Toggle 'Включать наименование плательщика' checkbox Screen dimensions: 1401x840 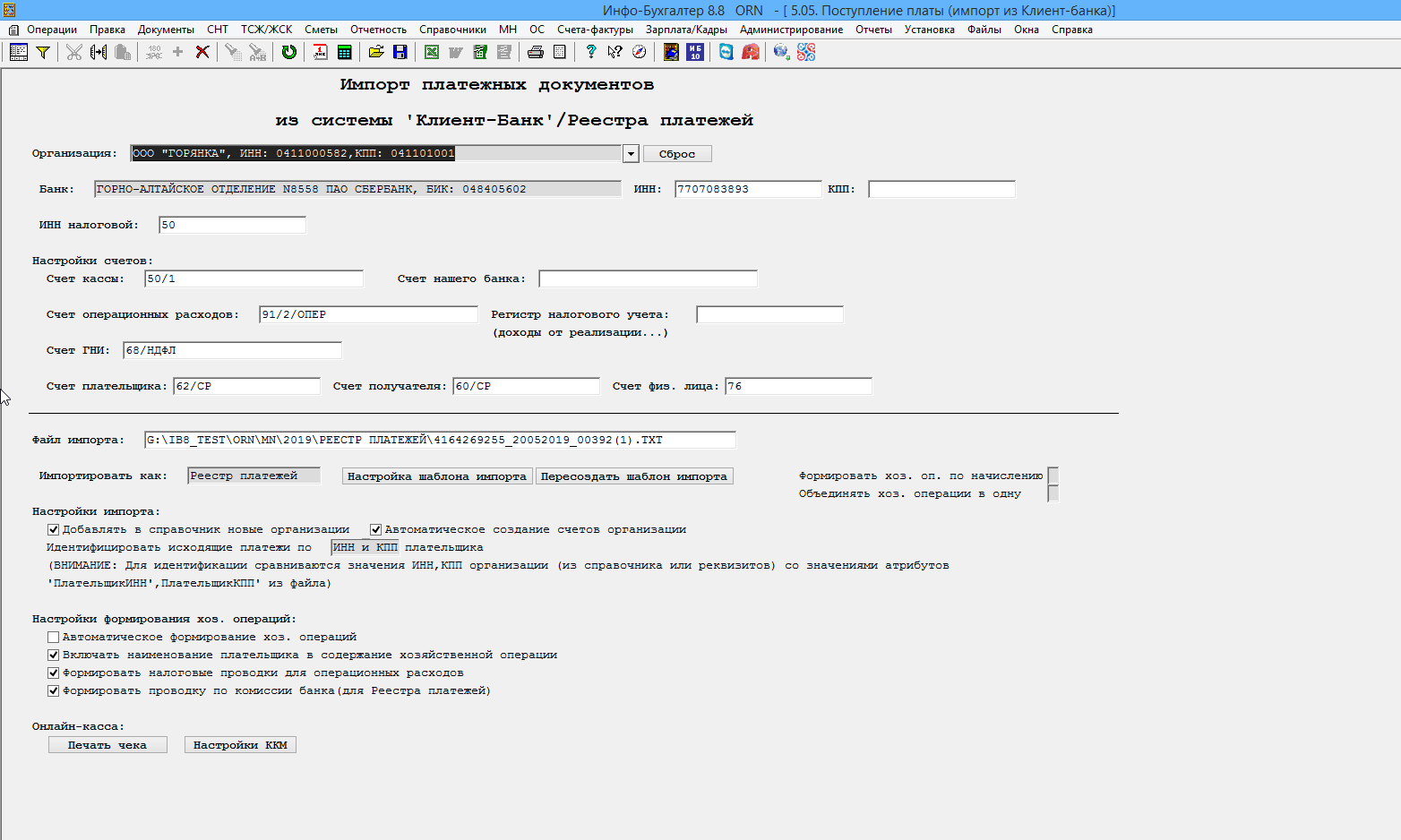[53, 655]
